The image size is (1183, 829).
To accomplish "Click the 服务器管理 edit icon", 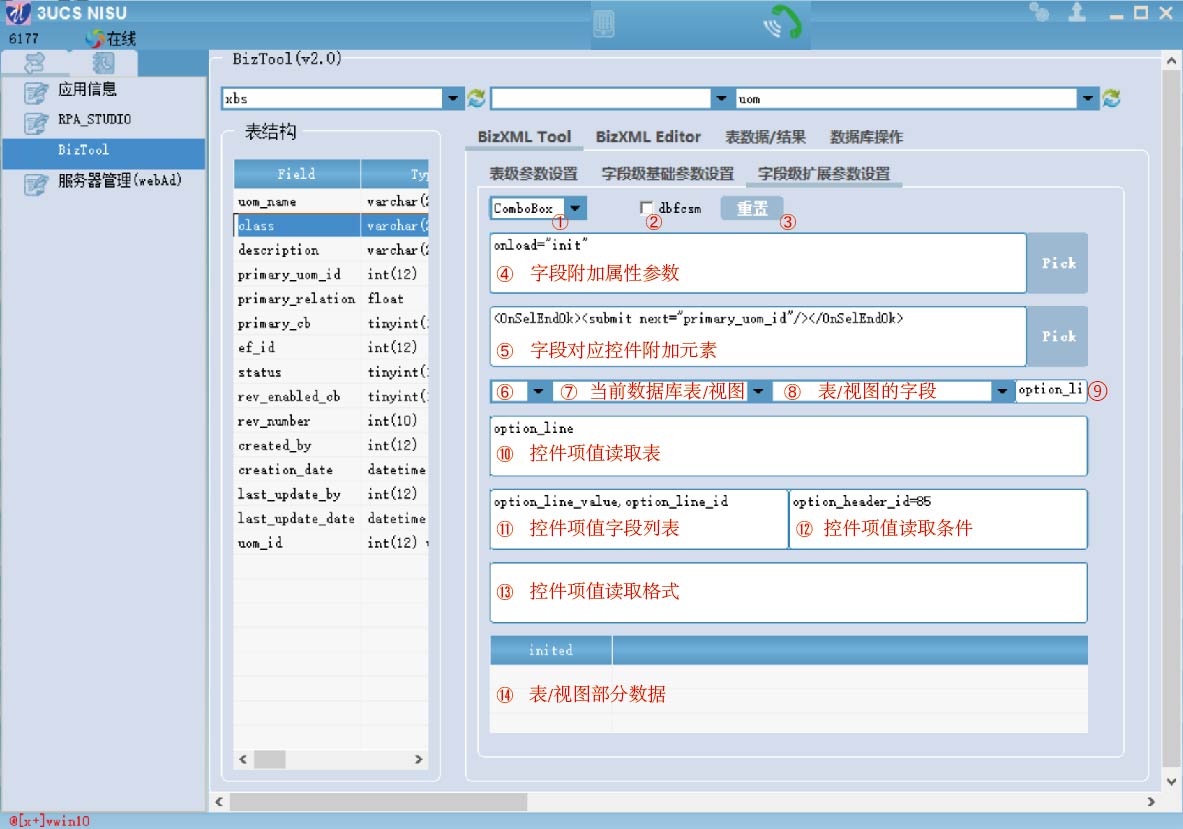I will 35,183.
